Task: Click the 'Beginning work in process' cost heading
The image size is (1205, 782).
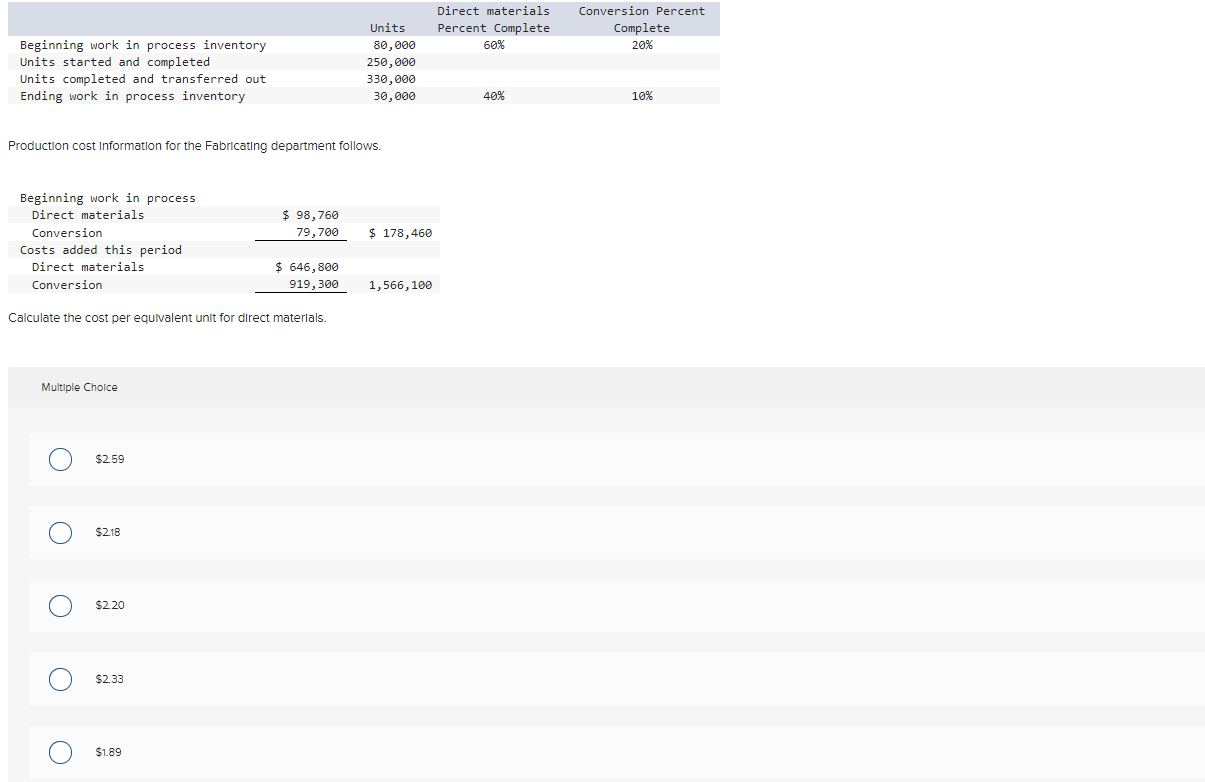Action: click(108, 198)
